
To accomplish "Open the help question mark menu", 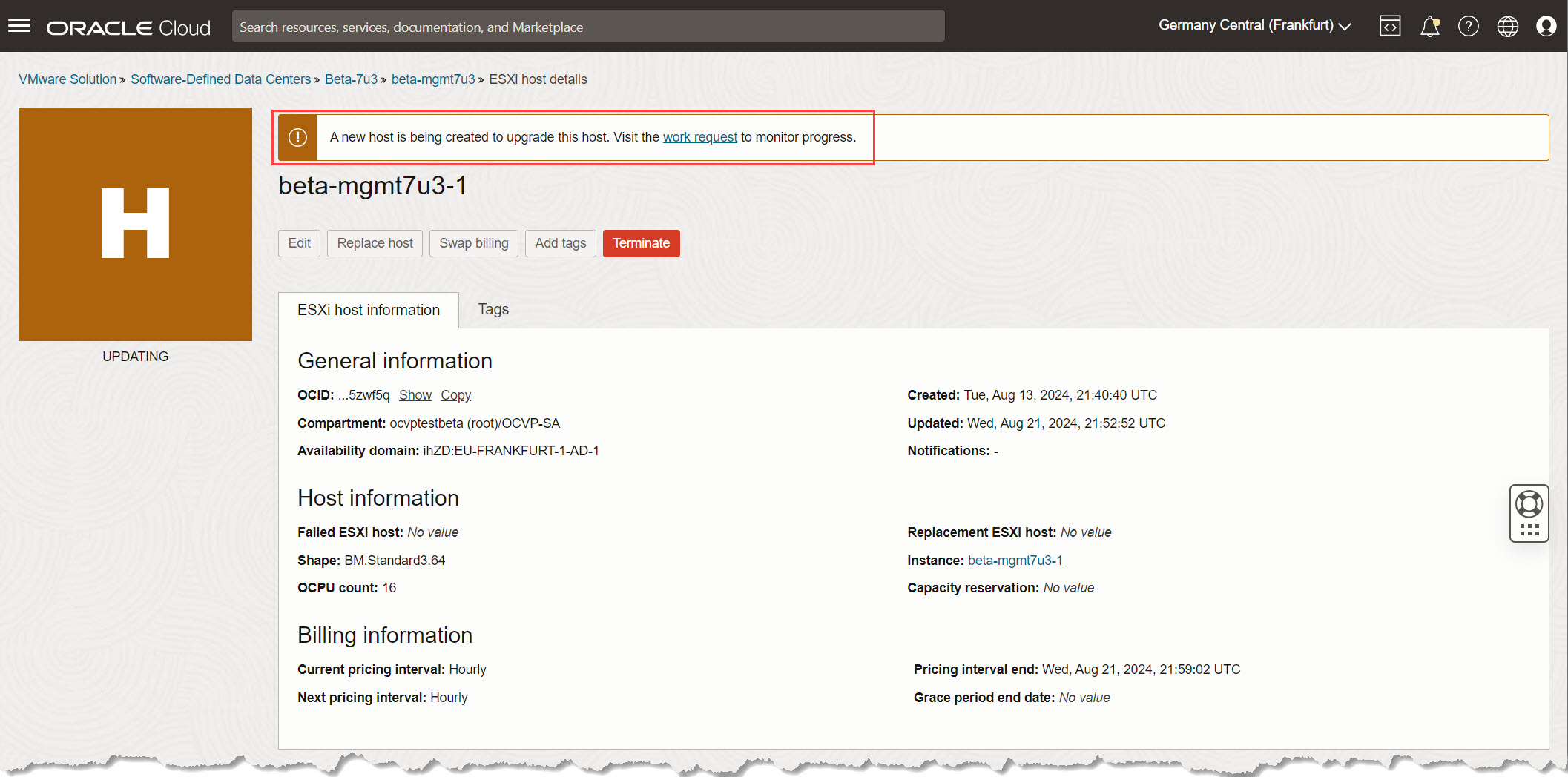I will (x=1469, y=27).
